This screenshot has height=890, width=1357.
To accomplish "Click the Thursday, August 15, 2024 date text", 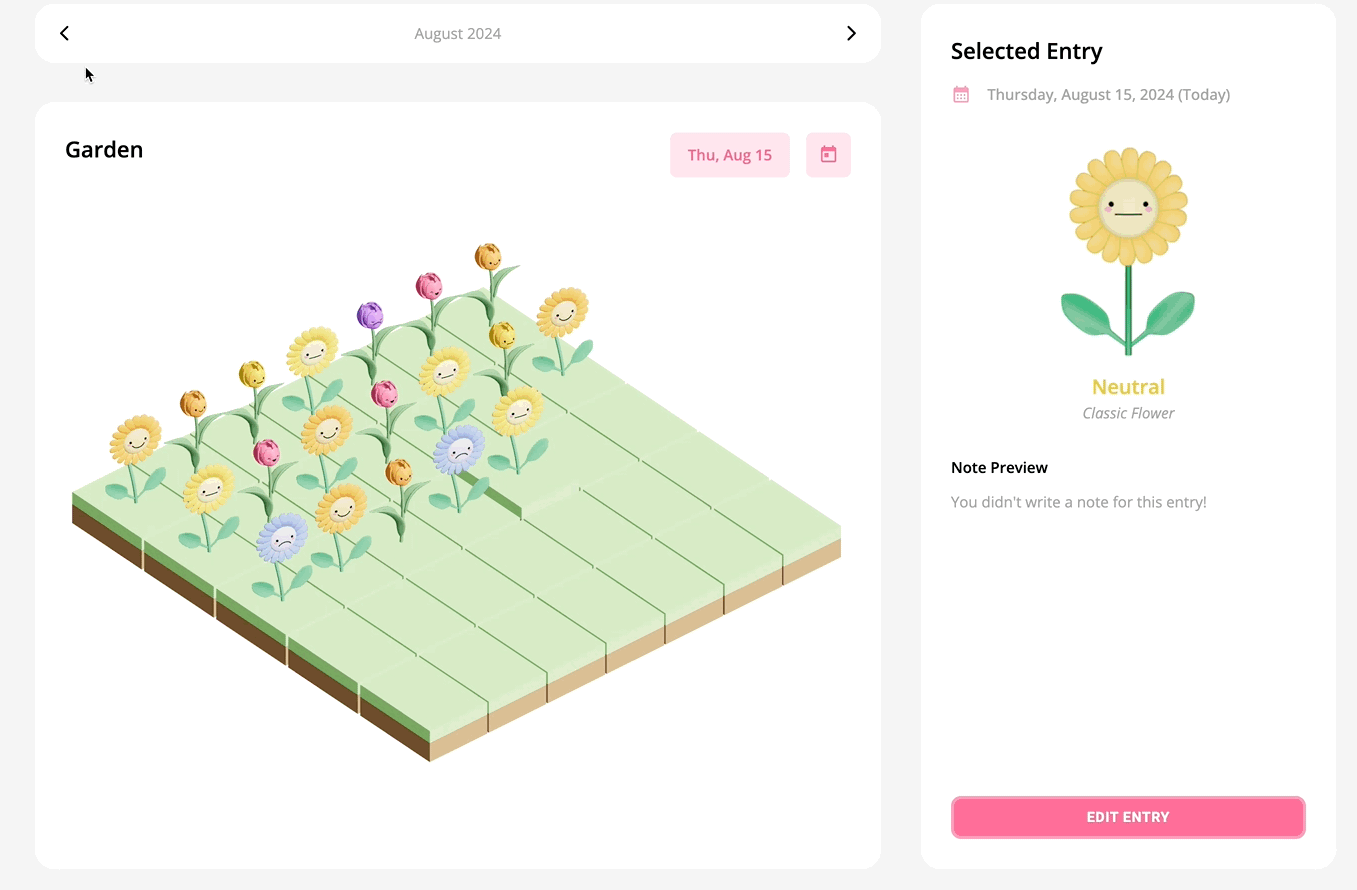I will (x=1108, y=95).
